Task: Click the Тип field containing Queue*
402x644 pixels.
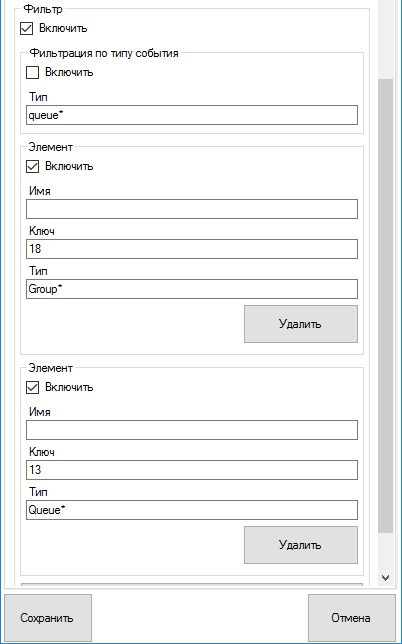Action: (x=192, y=510)
